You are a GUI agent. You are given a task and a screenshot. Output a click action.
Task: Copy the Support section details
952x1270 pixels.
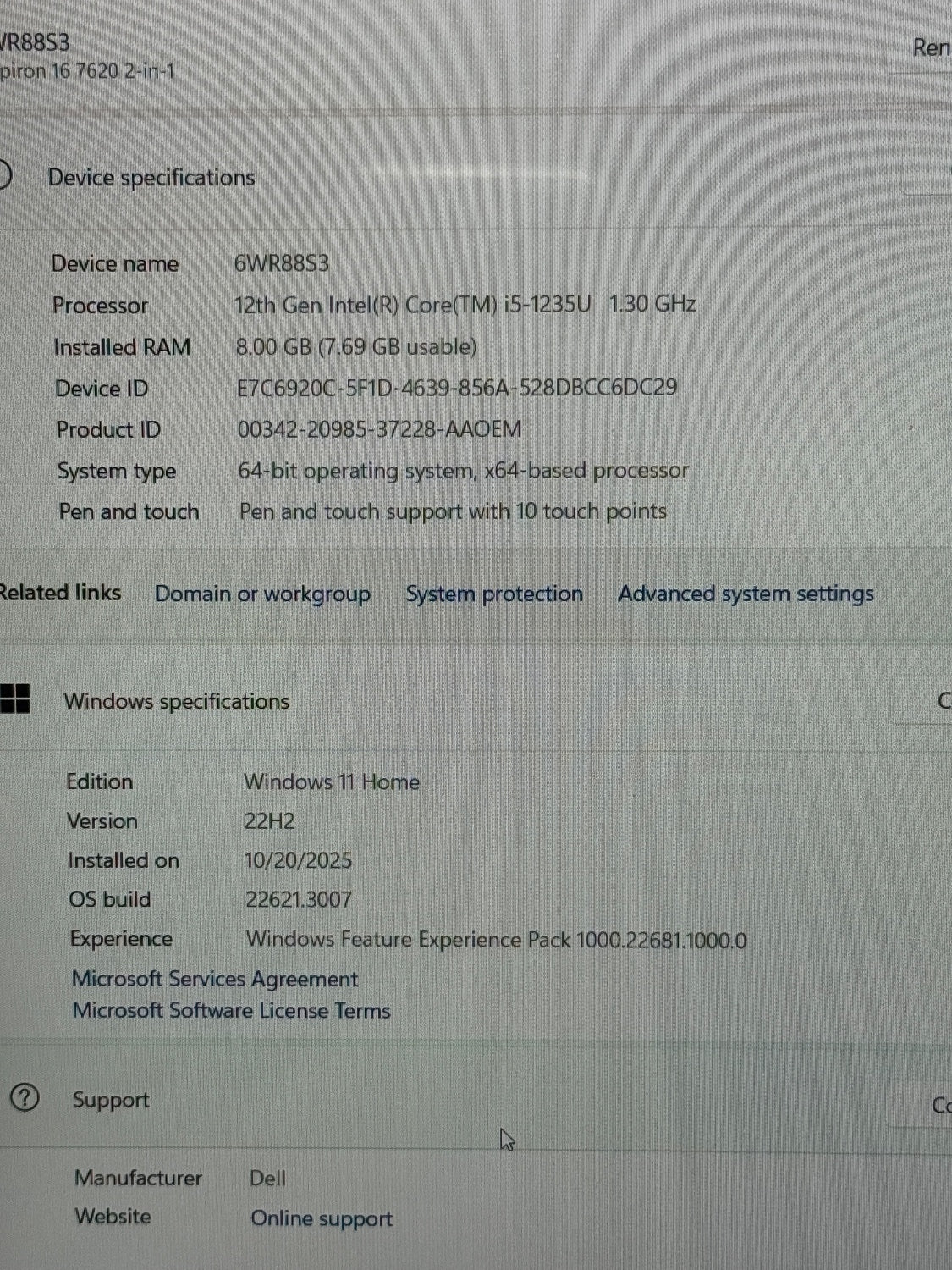click(x=939, y=1106)
